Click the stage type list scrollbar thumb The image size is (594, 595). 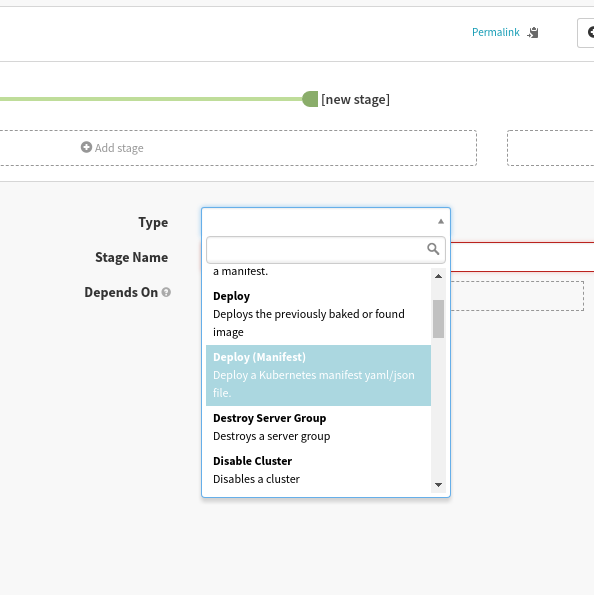click(438, 319)
